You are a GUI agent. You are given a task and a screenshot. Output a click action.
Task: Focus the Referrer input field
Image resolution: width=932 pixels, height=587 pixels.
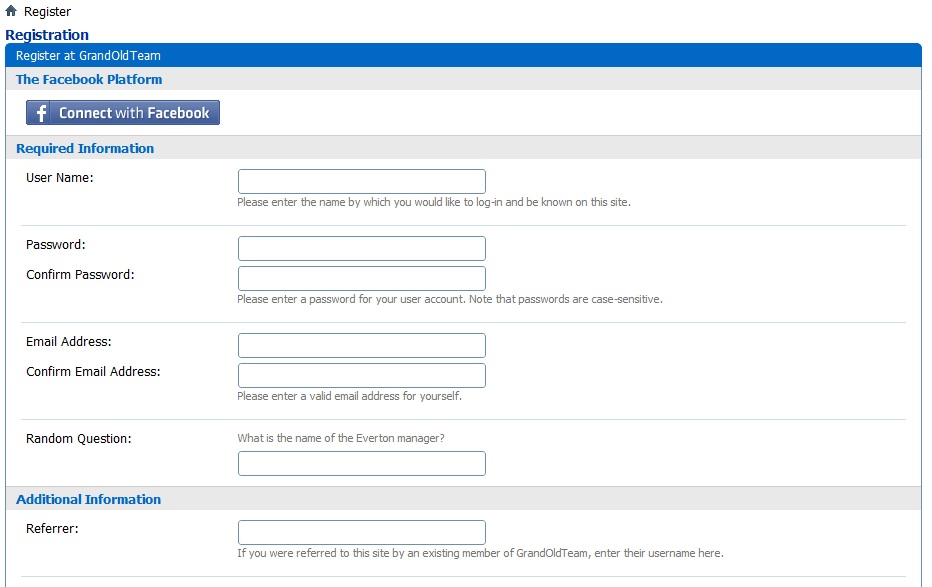click(x=361, y=532)
